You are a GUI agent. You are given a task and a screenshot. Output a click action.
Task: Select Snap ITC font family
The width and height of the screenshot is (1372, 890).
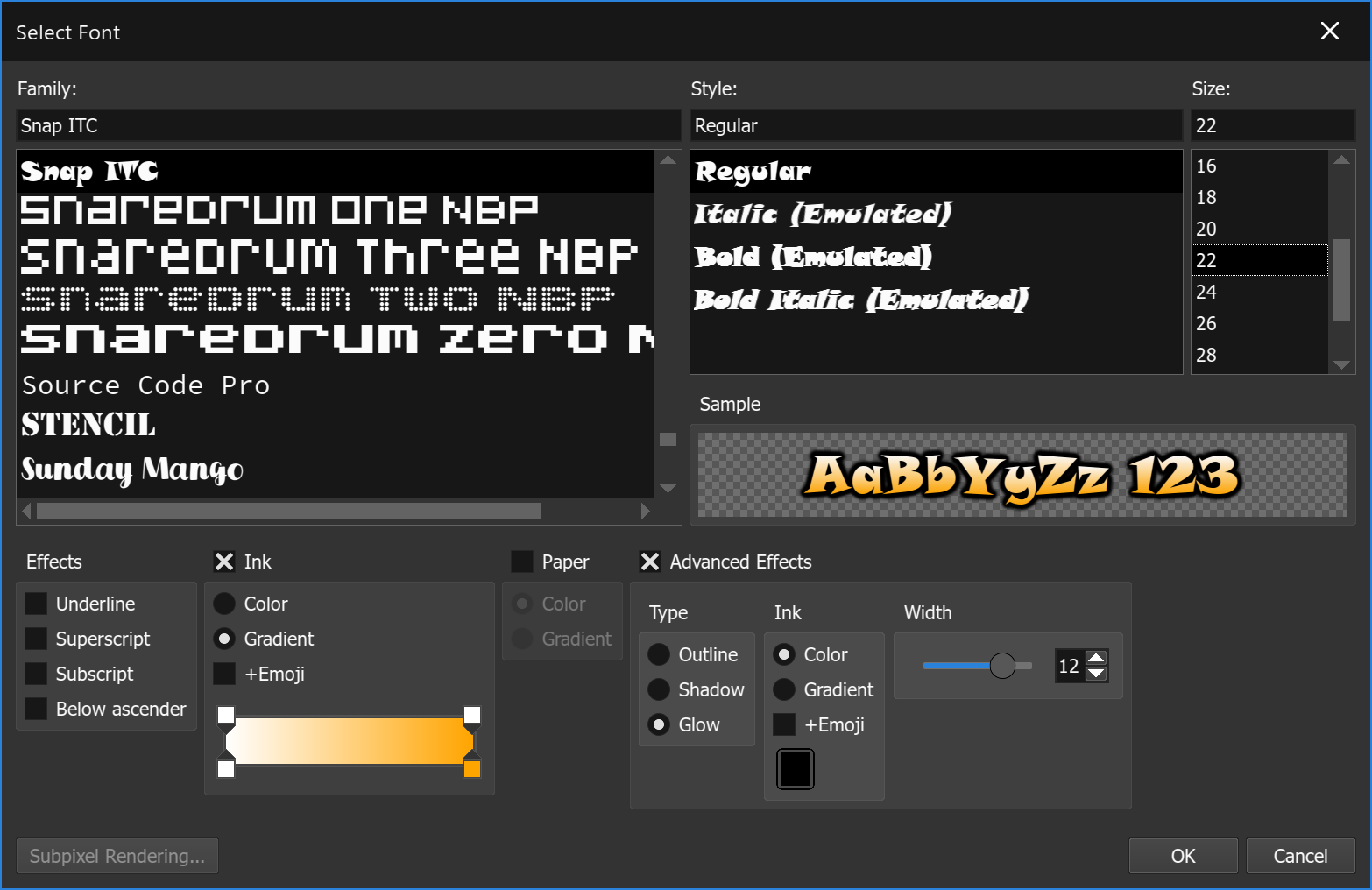336,172
